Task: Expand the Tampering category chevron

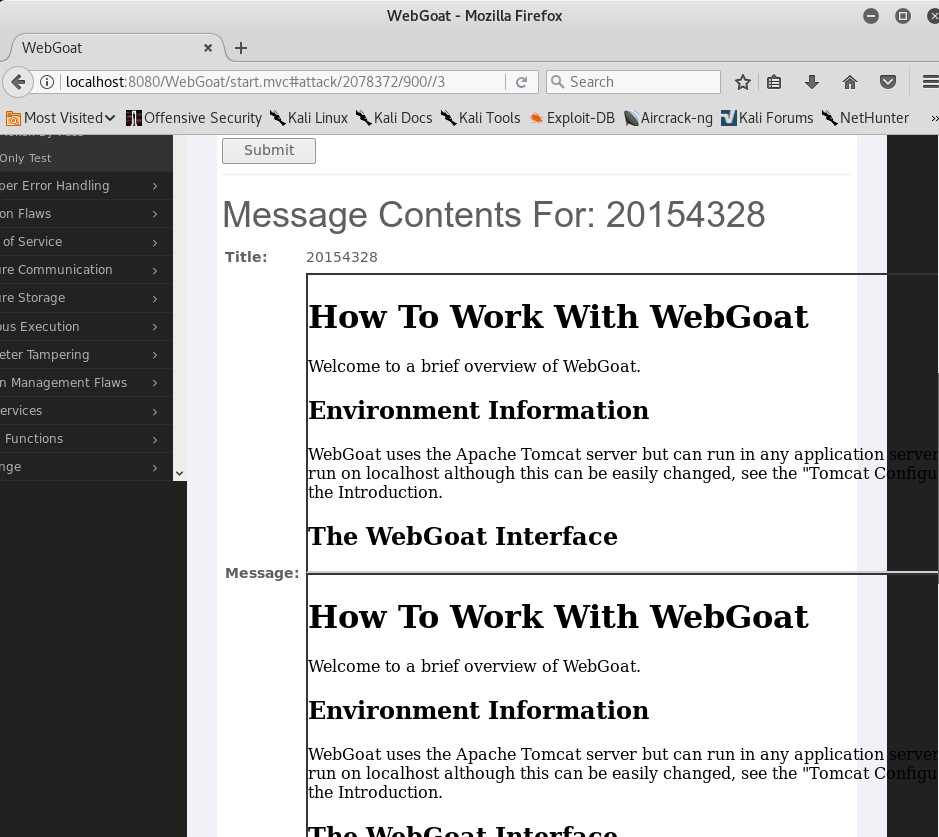Action: tap(155, 355)
